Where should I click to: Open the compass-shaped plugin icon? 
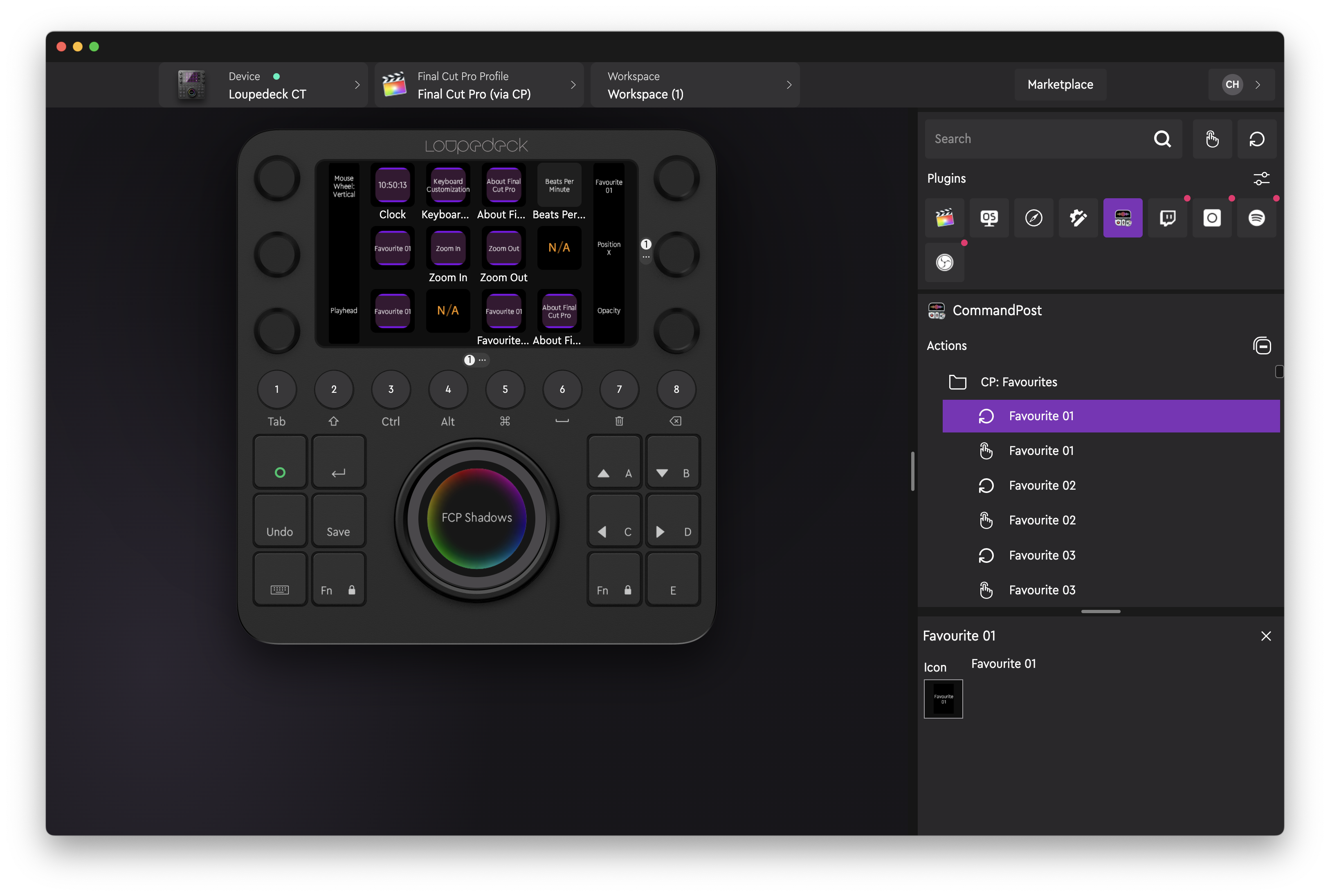[x=1033, y=218]
